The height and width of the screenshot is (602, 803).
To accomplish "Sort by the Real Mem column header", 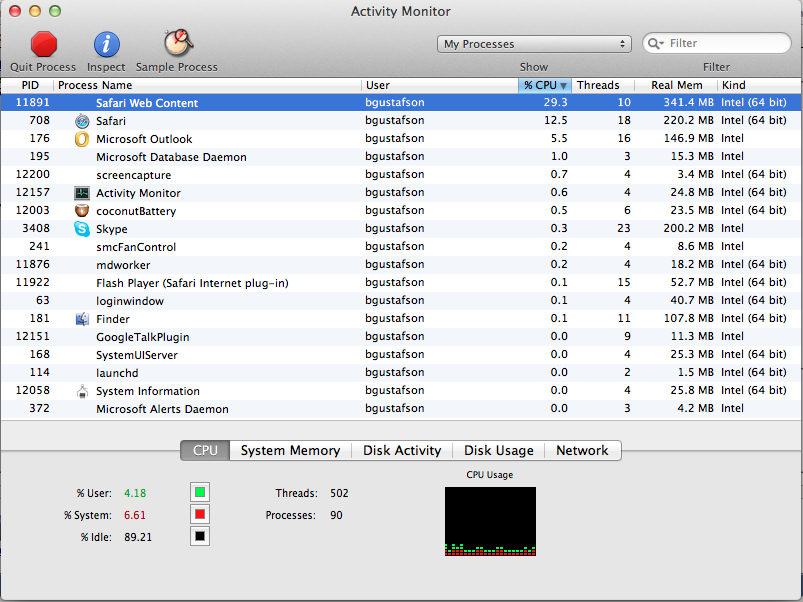I will [x=676, y=85].
